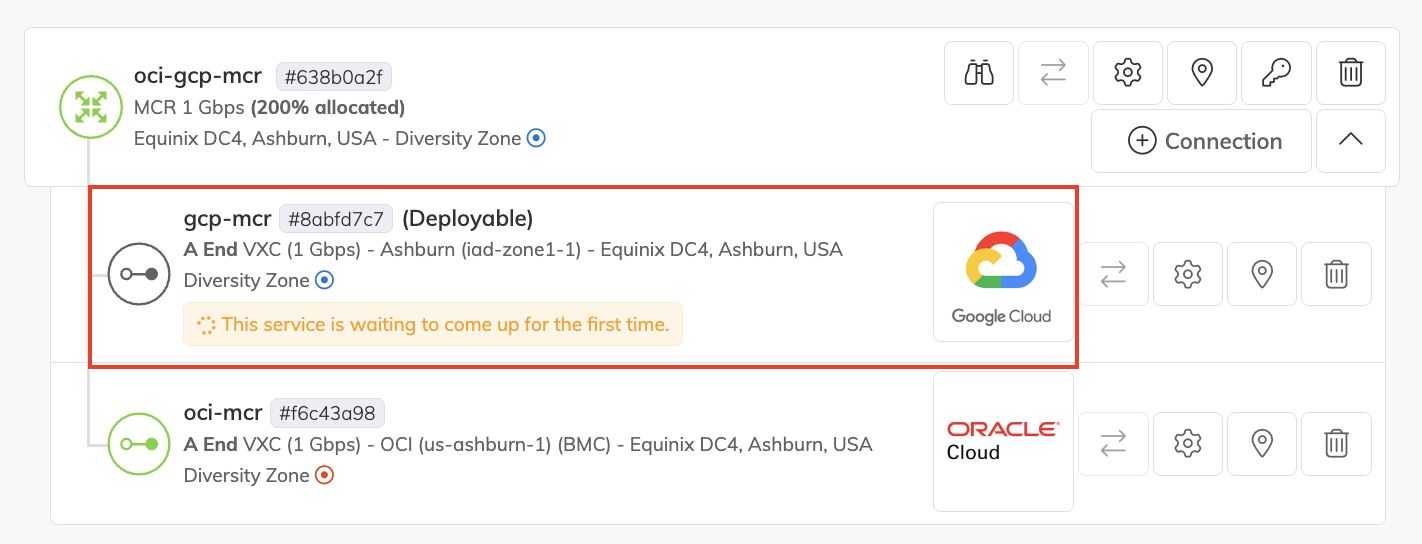1422x544 pixels.
Task: Collapse the oci-gcp-mcr connections list
Action: [x=1350, y=141]
